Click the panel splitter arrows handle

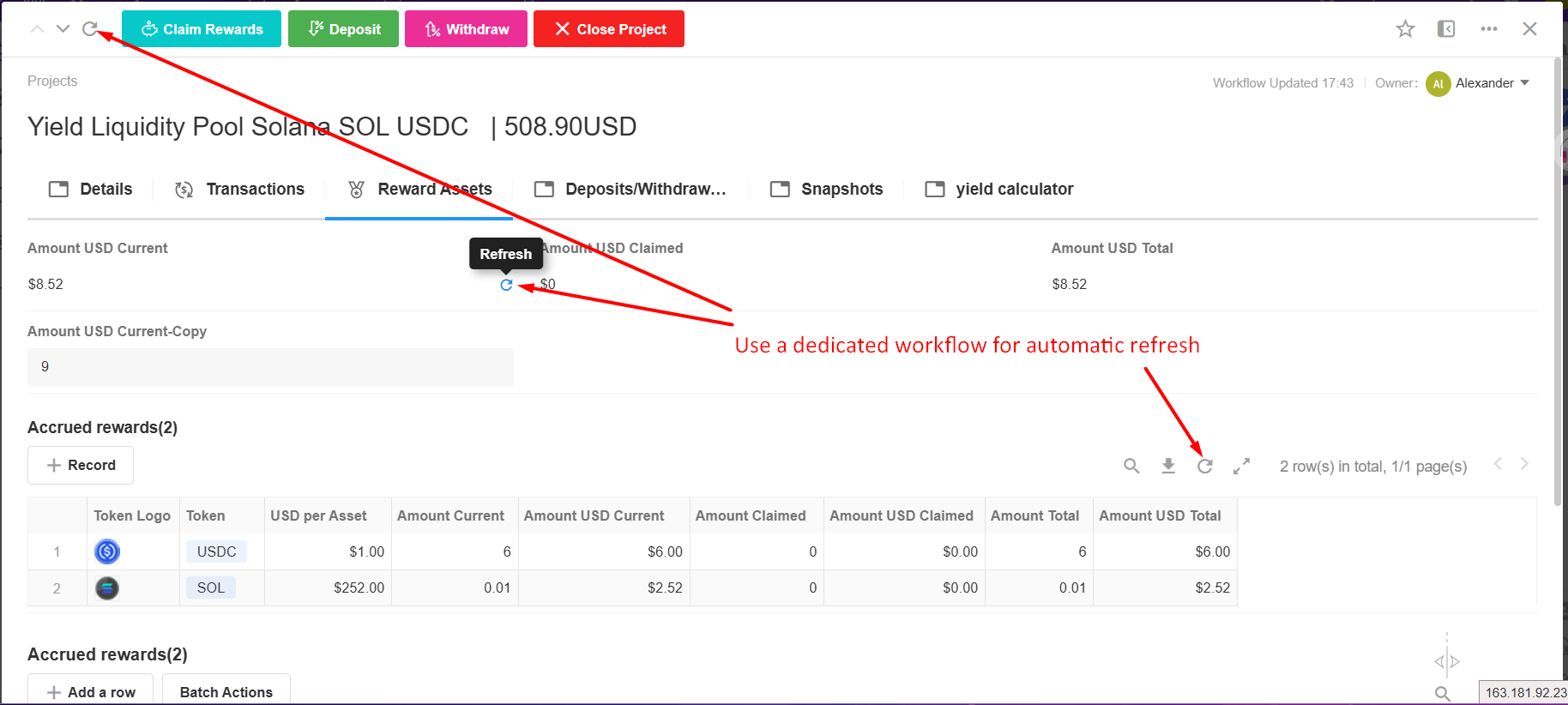click(1447, 661)
